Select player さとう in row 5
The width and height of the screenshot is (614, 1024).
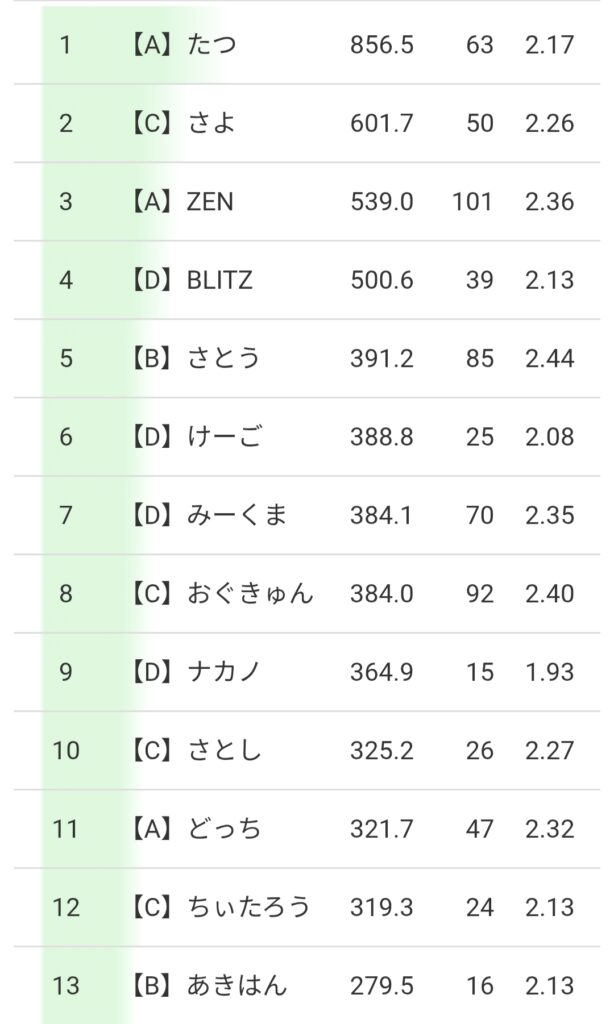tap(224, 359)
